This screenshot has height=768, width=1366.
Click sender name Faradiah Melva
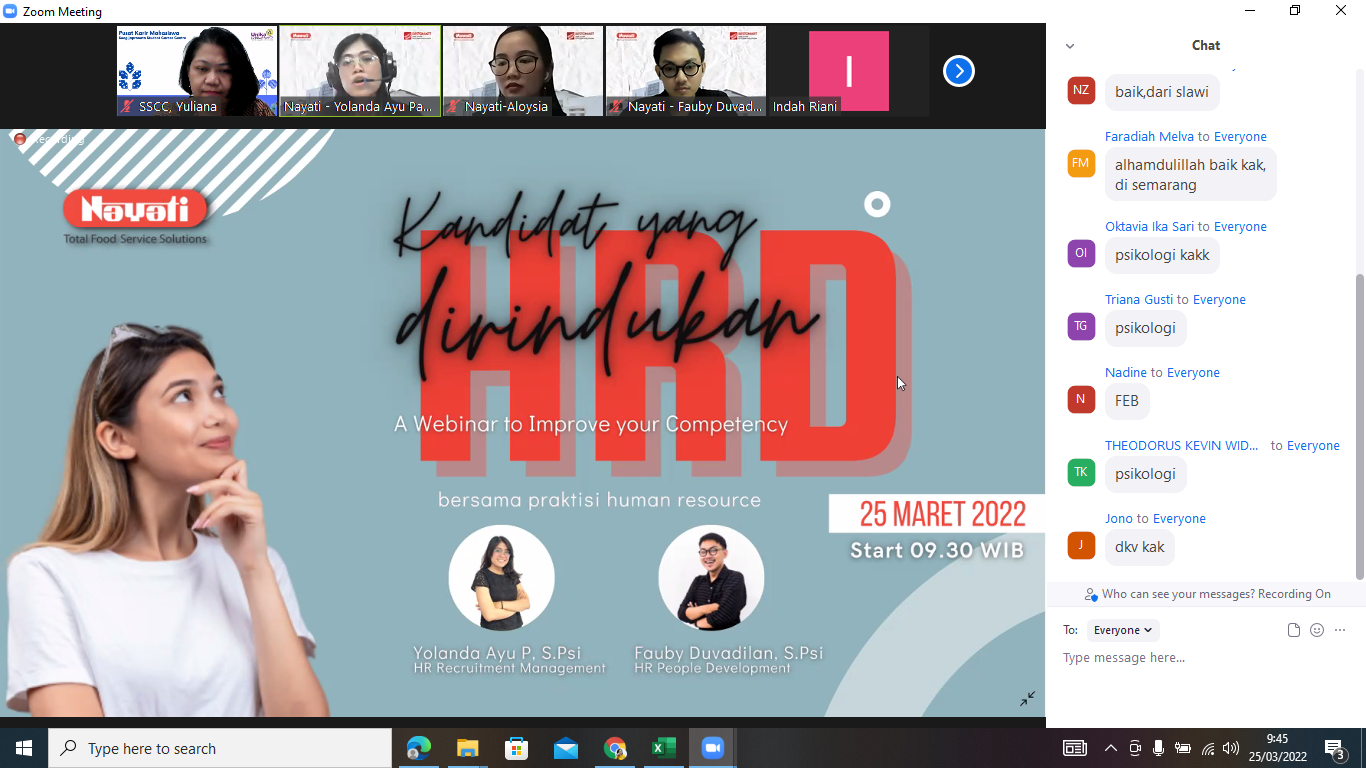[1149, 137]
